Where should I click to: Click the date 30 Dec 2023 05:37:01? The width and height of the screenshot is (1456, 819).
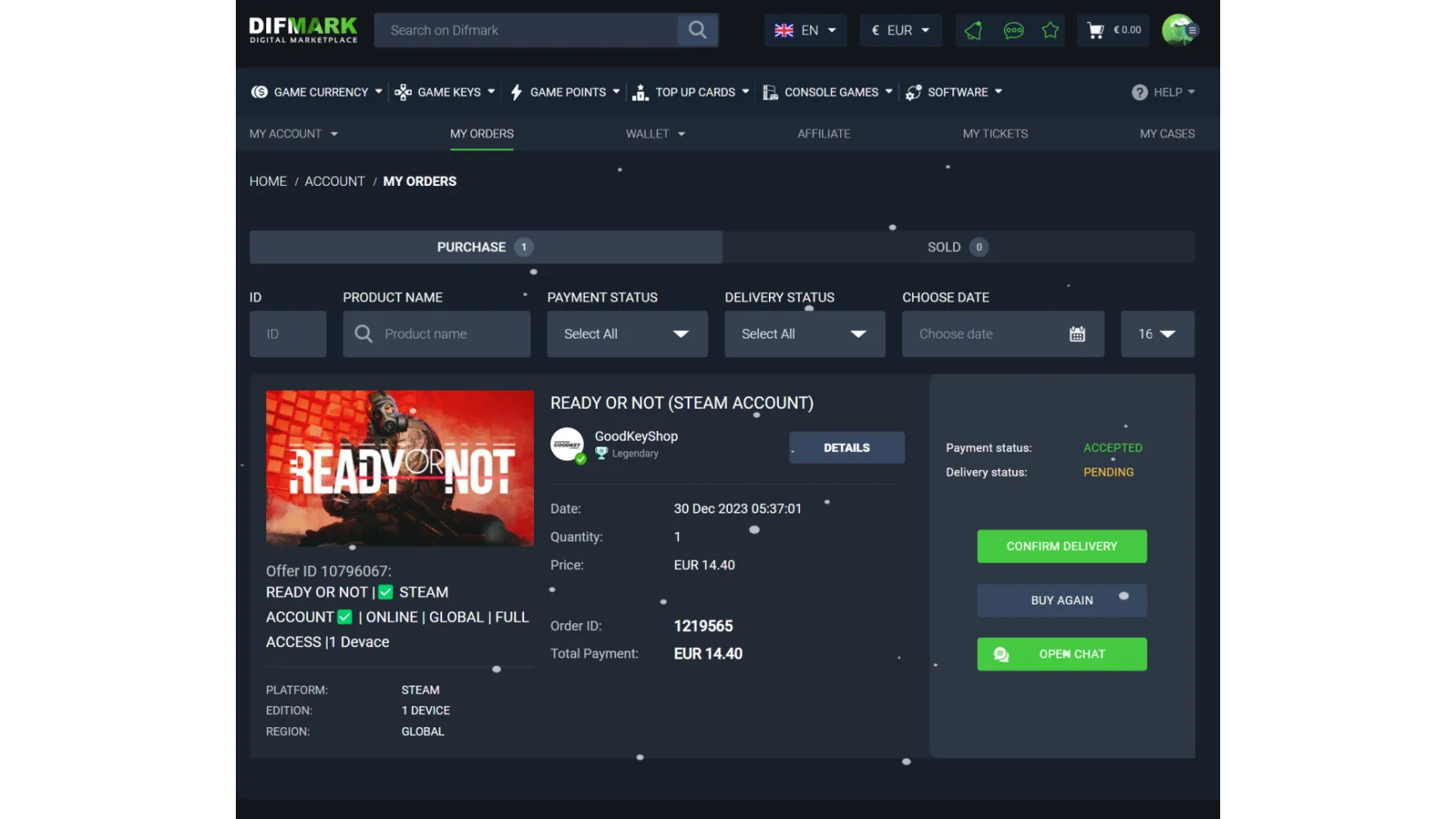point(737,509)
